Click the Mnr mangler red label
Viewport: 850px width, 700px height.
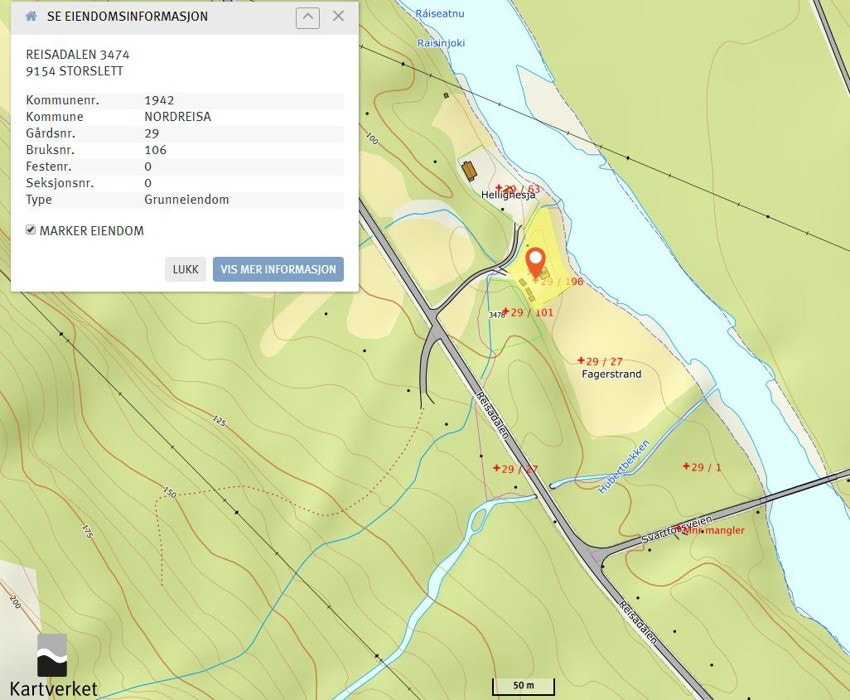[713, 530]
